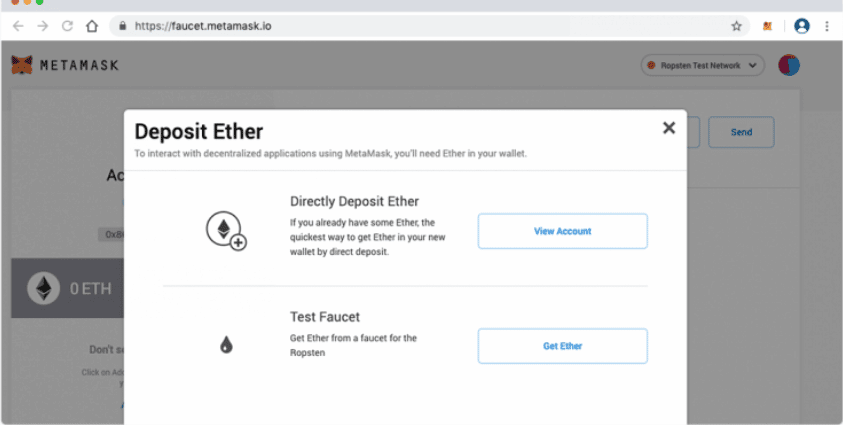The image size is (843, 425).
Task: Click the macOS green maximize button
Action: coord(39,2)
